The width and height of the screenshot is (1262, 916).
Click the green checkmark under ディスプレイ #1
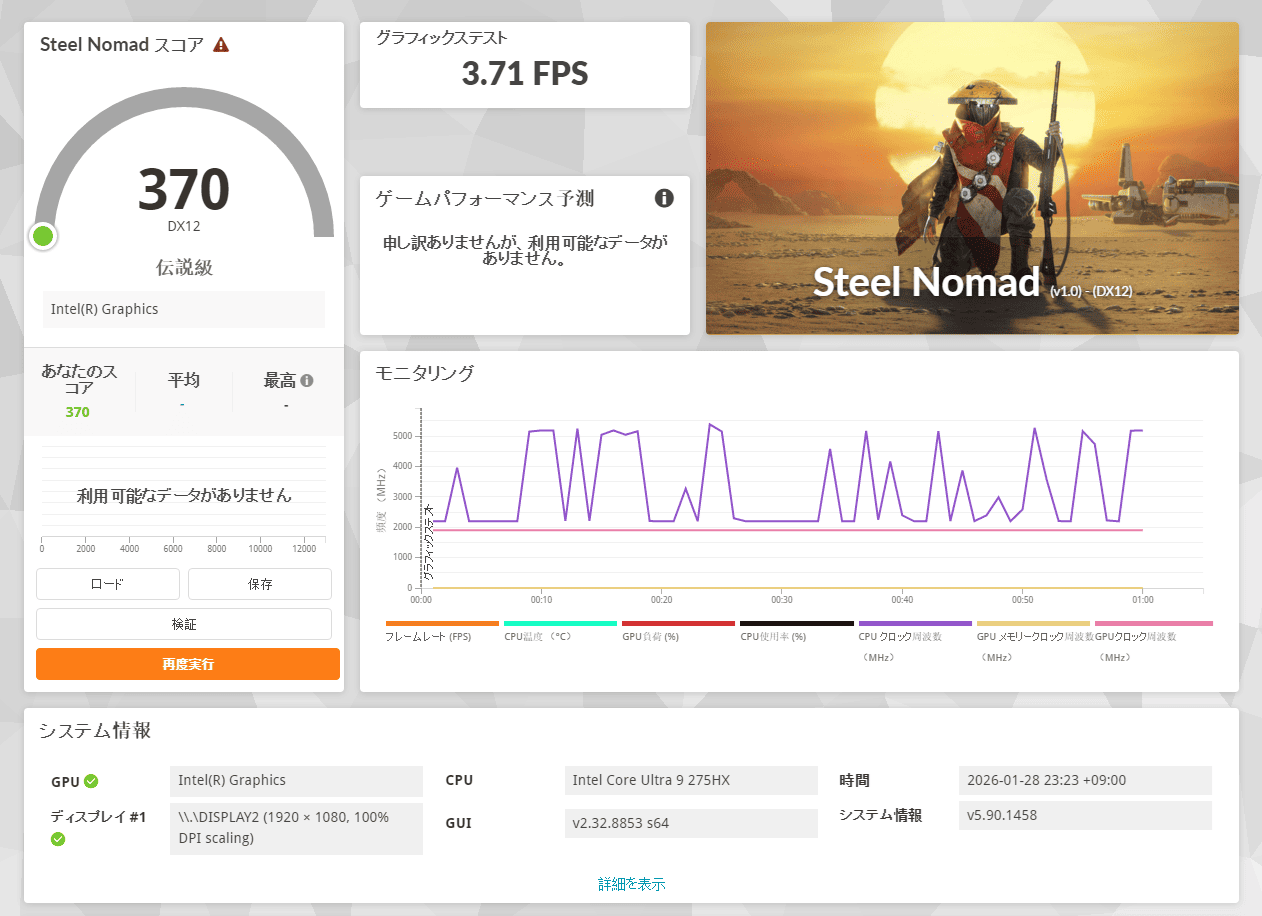tap(58, 839)
